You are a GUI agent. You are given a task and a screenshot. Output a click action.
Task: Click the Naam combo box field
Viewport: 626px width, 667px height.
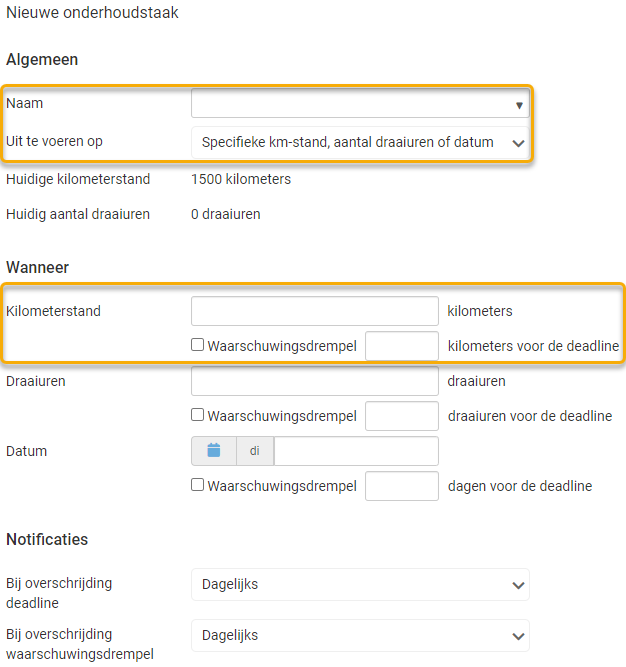[x=350, y=104]
